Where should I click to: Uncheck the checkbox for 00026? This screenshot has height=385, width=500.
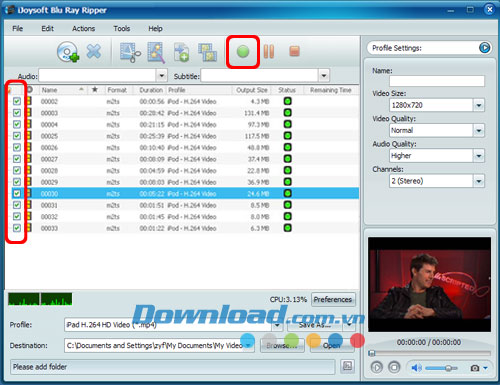pyautogui.click(x=17, y=147)
